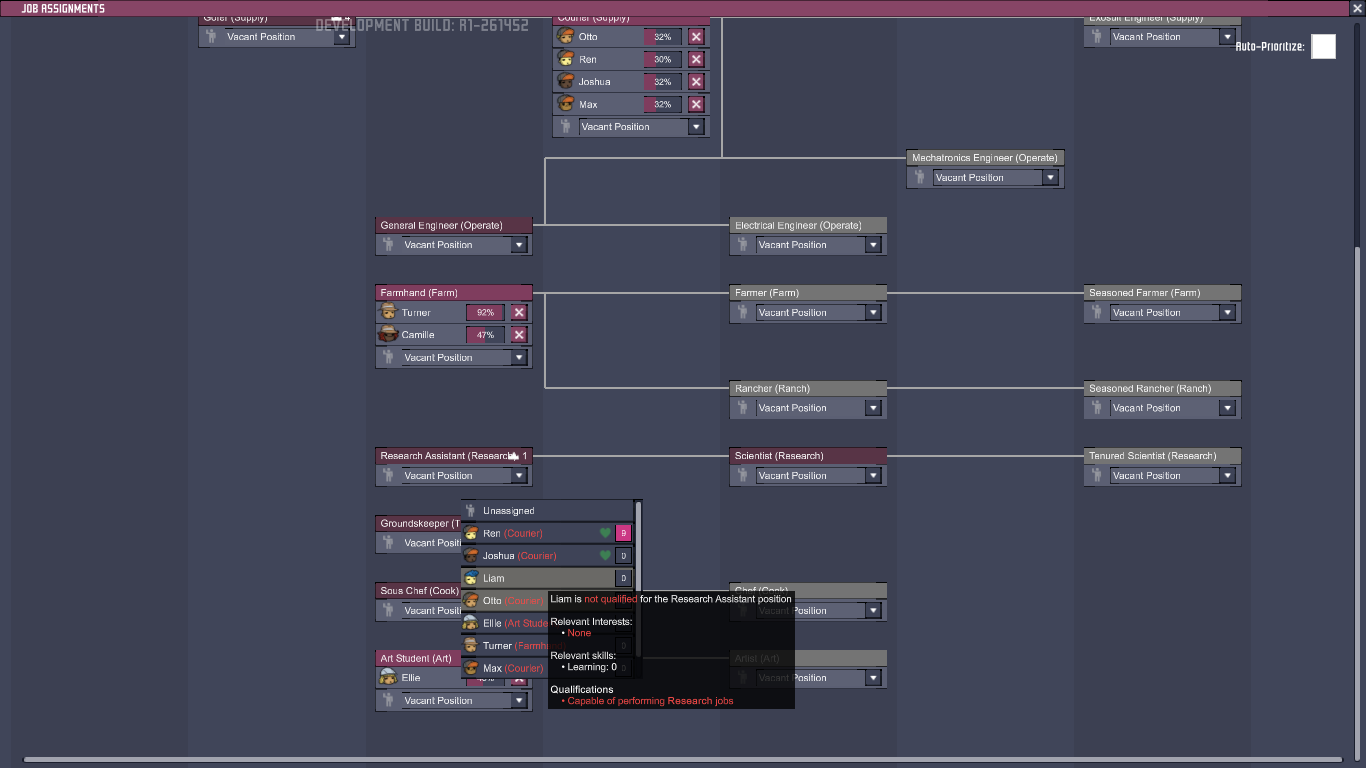Viewport: 1366px width, 768px height.
Task: Click the silhouette icon under Farmer (Farm)
Action: (742, 312)
